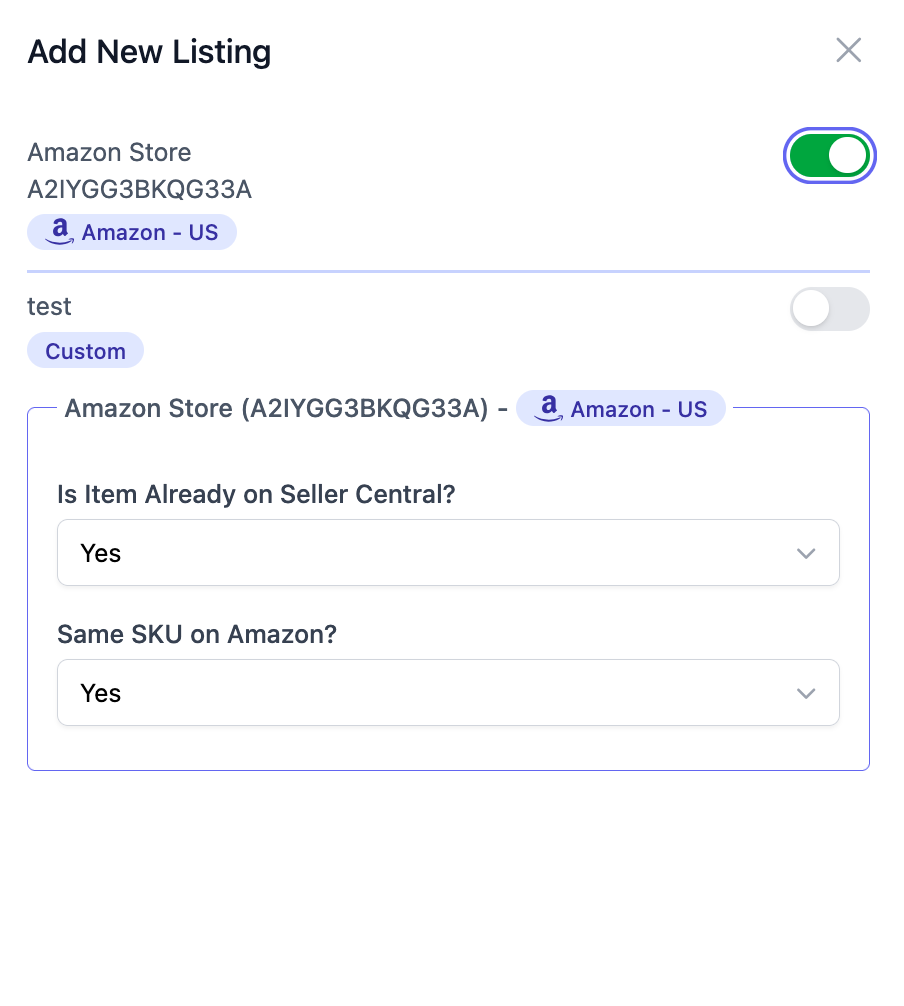This screenshot has height=1006, width=904.
Task: Disable the Amazon Store listing toggle
Action: [x=829, y=155]
